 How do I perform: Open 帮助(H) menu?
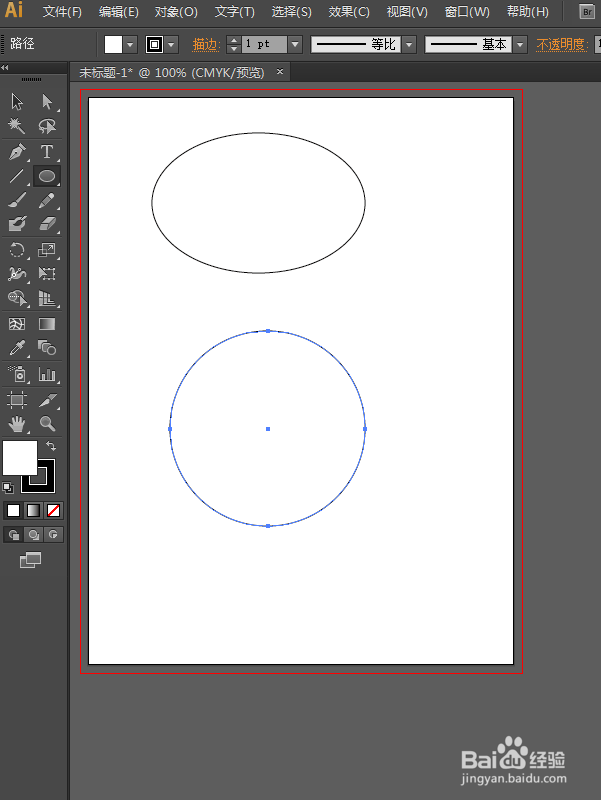point(528,12)
